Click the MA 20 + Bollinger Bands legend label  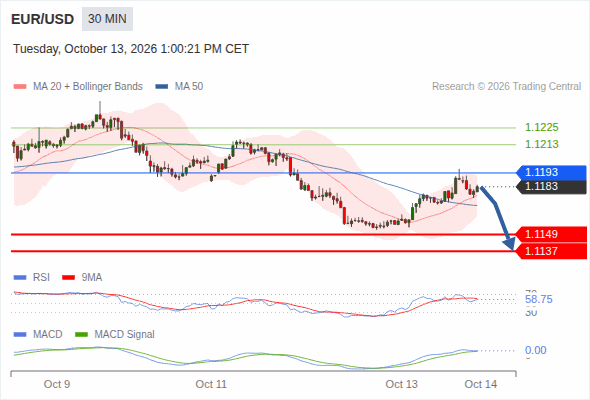[x=88, y=87]
